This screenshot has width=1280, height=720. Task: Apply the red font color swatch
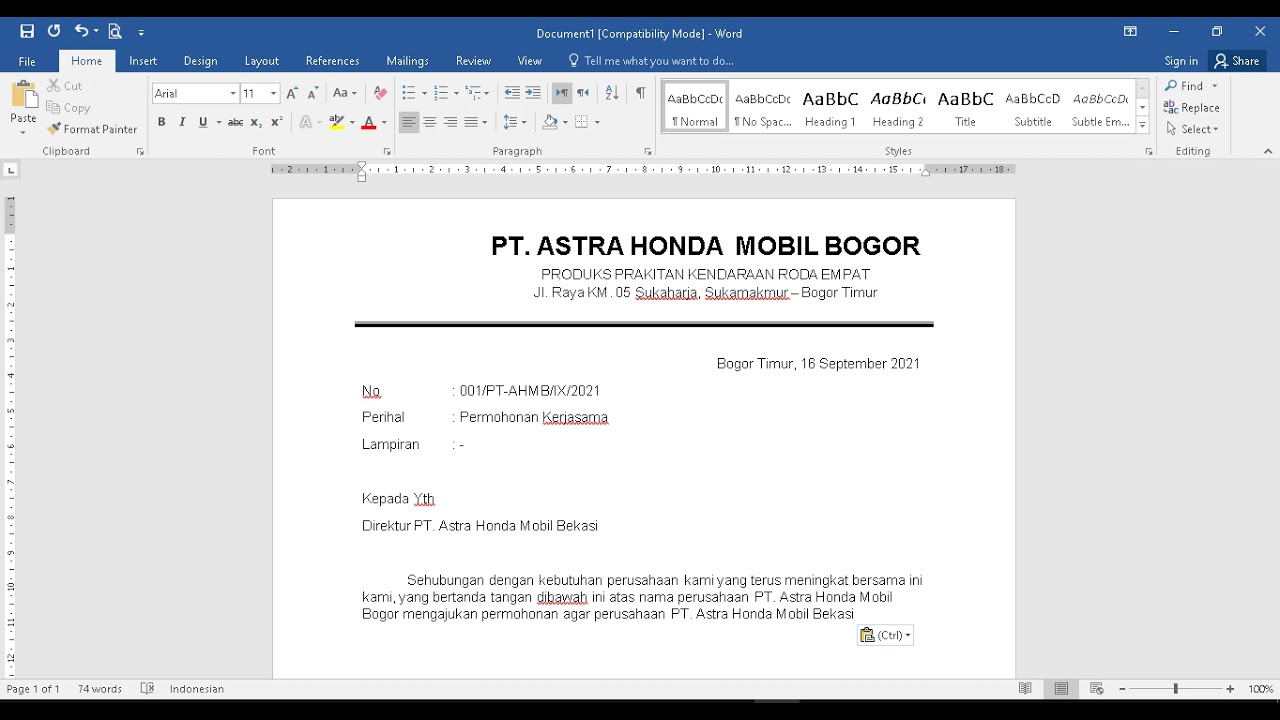click(x=369, y=122)
